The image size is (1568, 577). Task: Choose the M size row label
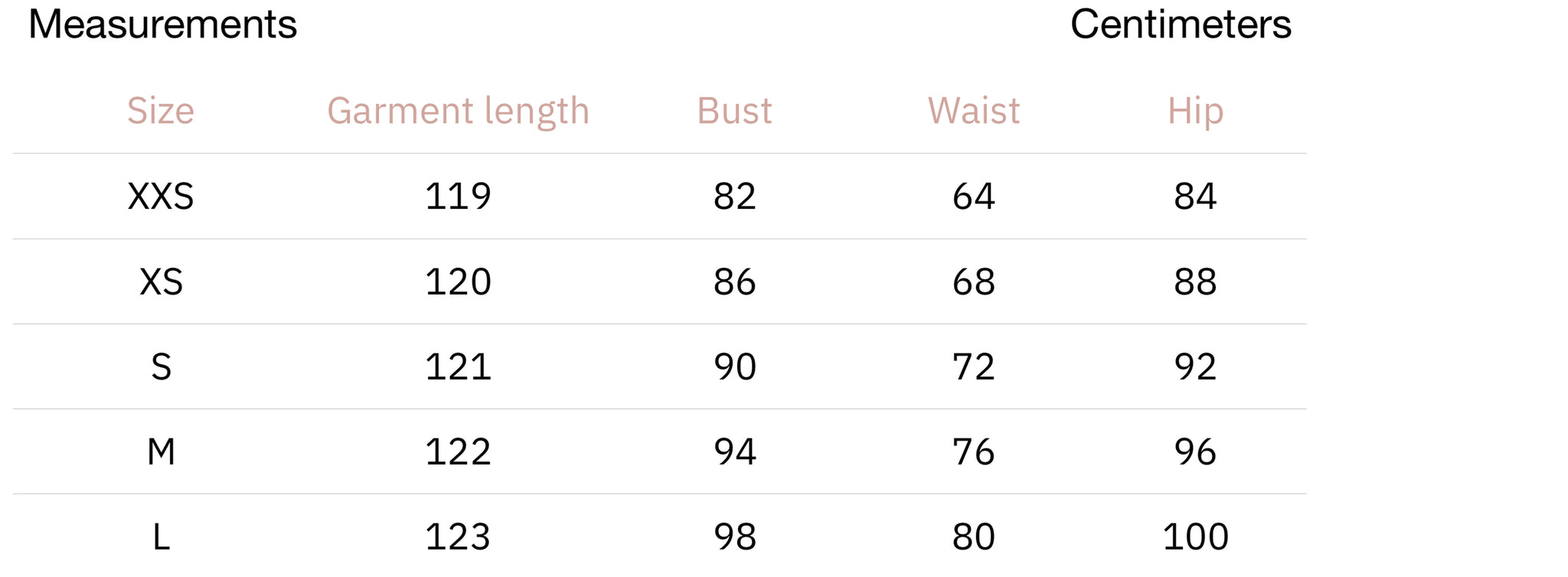161,451
